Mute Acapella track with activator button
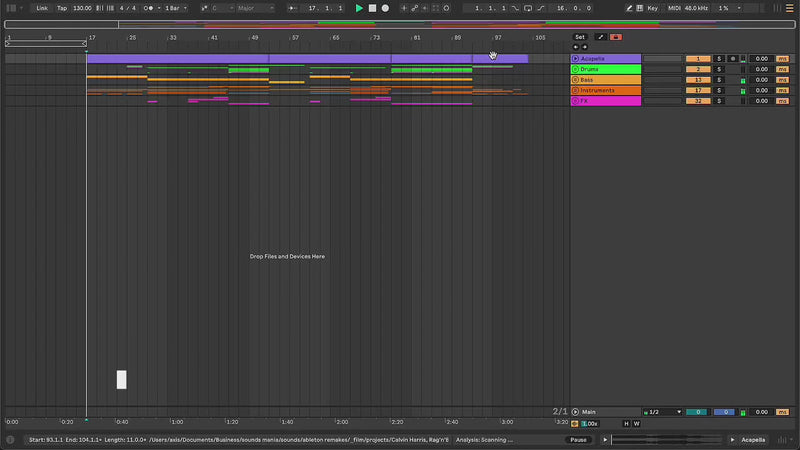800x450 pixels. pos(697,59)
